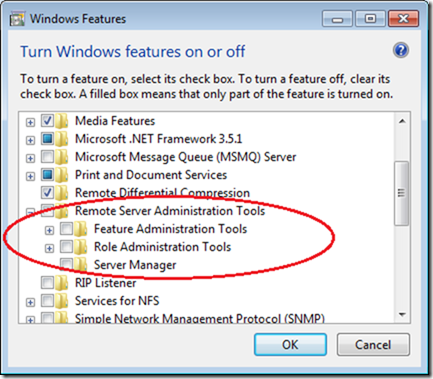Select the Media Features label
The width and height of the screenshot is (433, 379).
click(115, 121)
